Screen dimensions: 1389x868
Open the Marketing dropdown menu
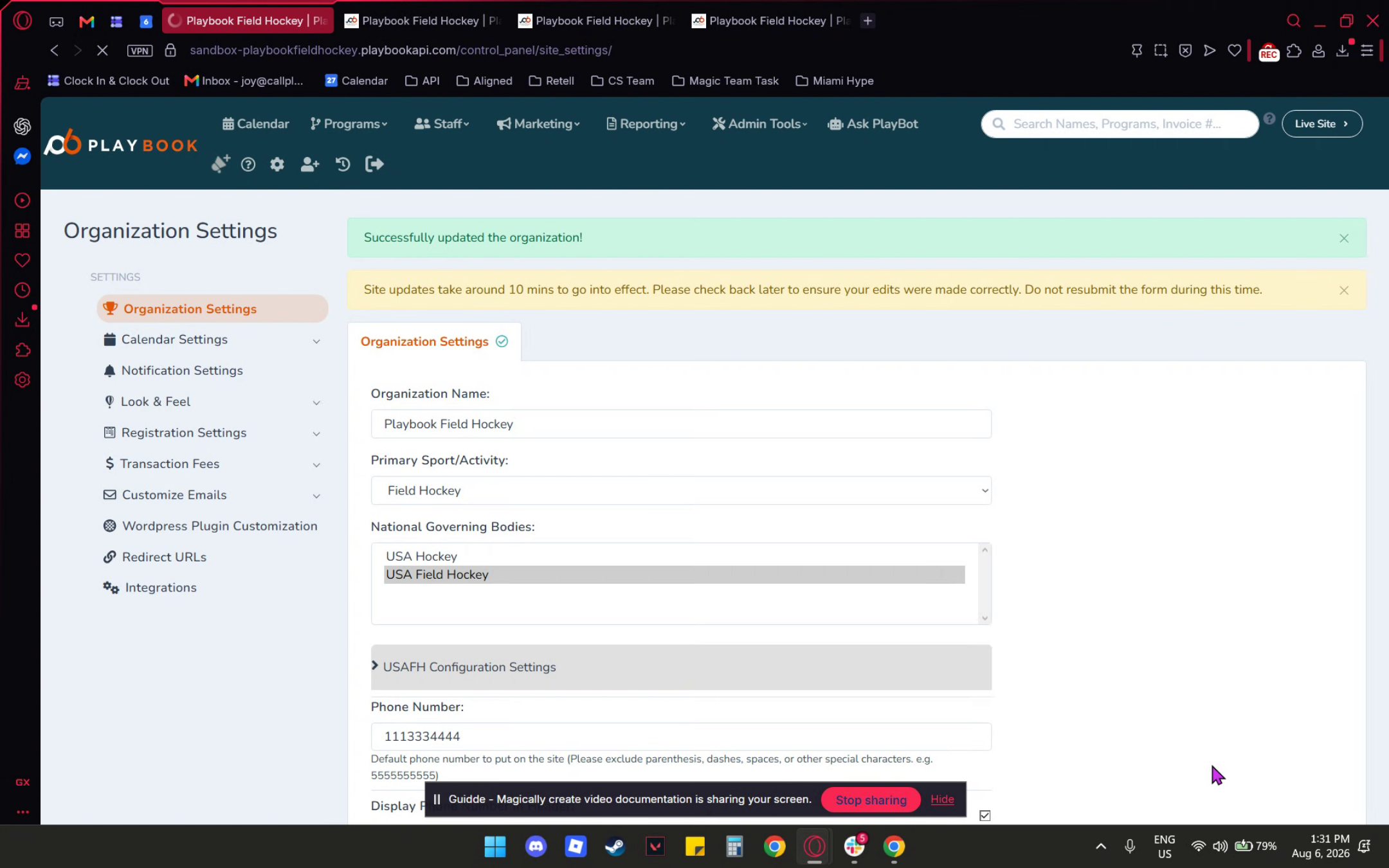click(538, 124)
